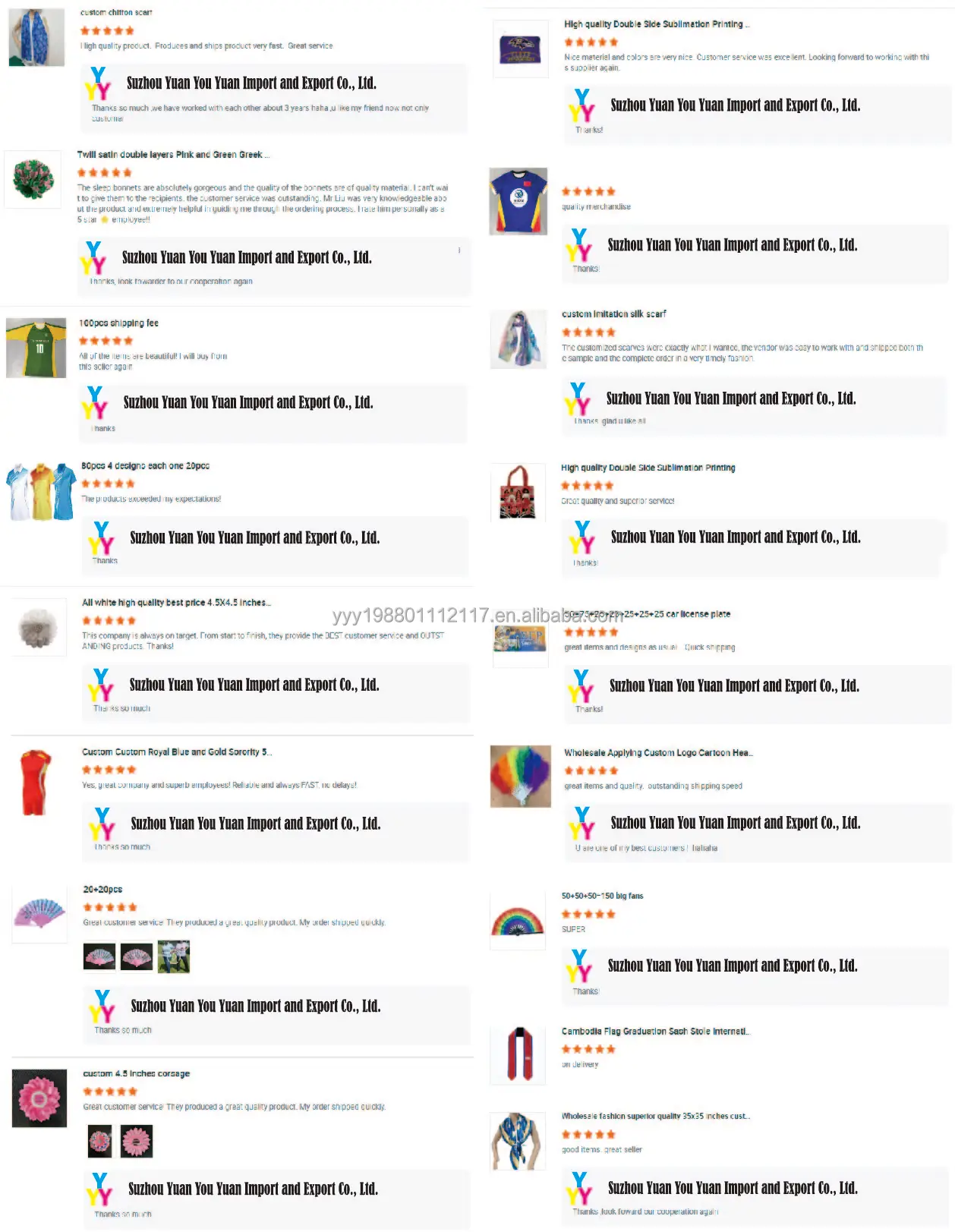Click the red graduation sash stole image
Screen dimensions: 955x1232
point(518,1054)
